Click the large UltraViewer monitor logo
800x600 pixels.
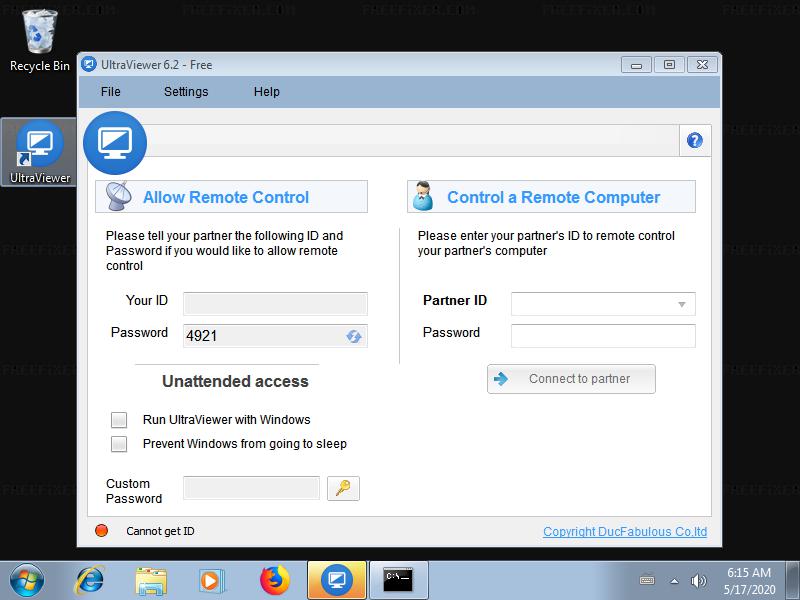(115, 143)
